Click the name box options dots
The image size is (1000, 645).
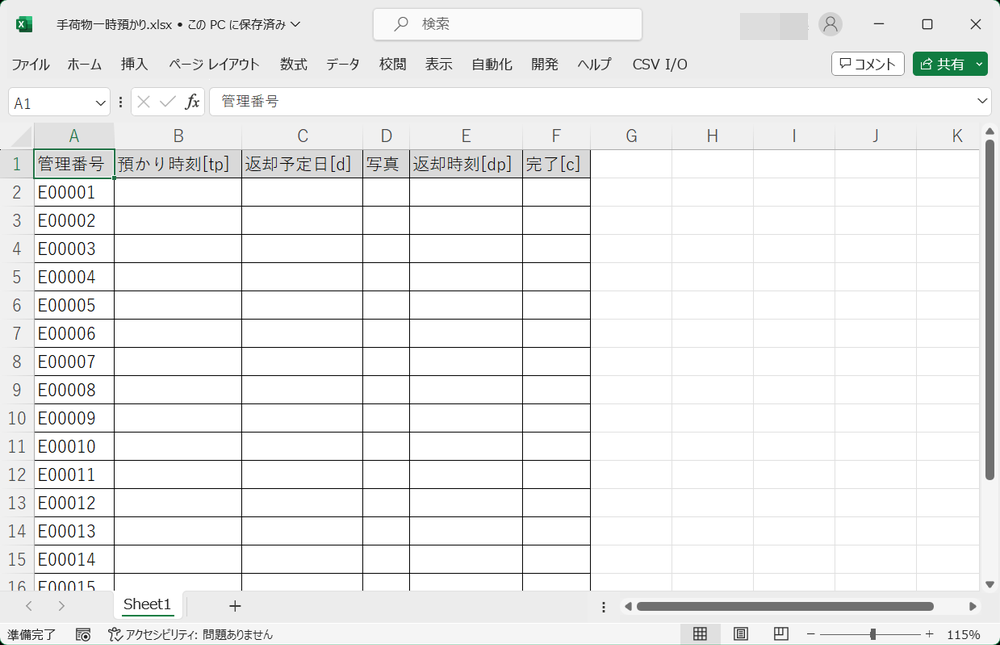coord(121,102)
